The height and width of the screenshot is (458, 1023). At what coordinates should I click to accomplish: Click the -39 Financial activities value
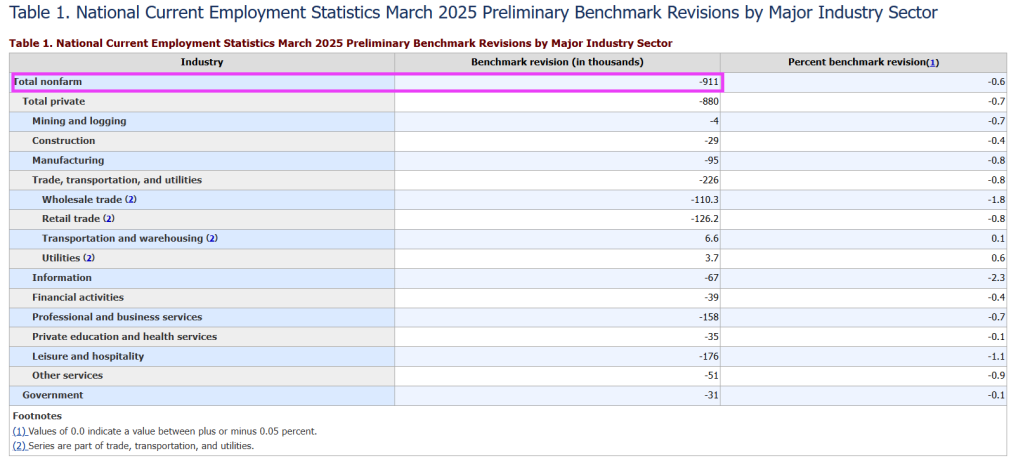pyautogui.click(x=711, y=298)
